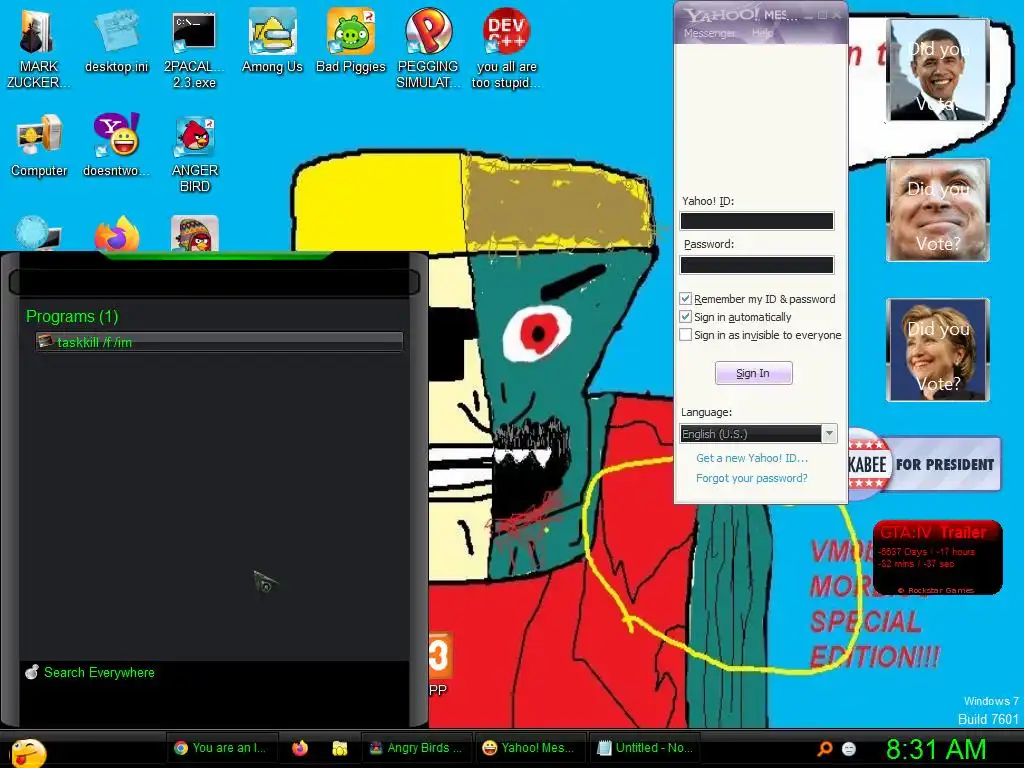Click 'Forgot your password?' link
The width and height of the screenshot is (1024, 768).
752,478
